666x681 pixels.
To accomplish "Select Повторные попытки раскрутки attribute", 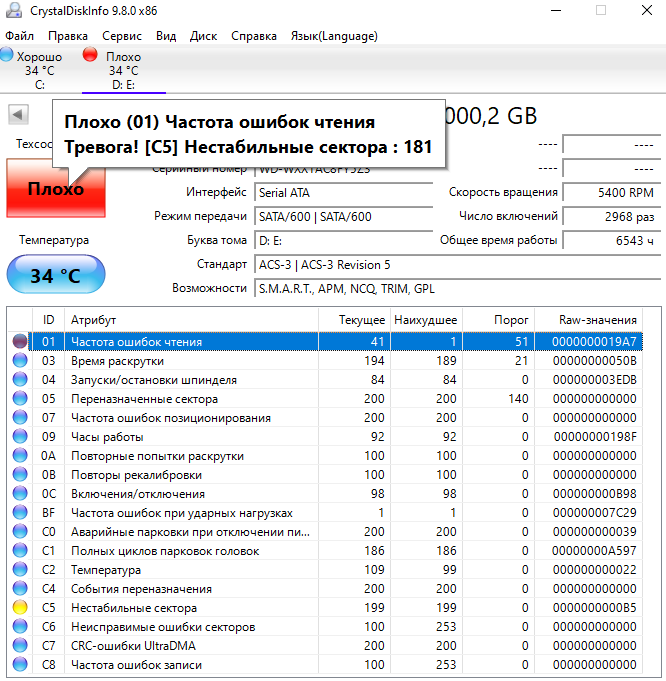I will [157, 456].
